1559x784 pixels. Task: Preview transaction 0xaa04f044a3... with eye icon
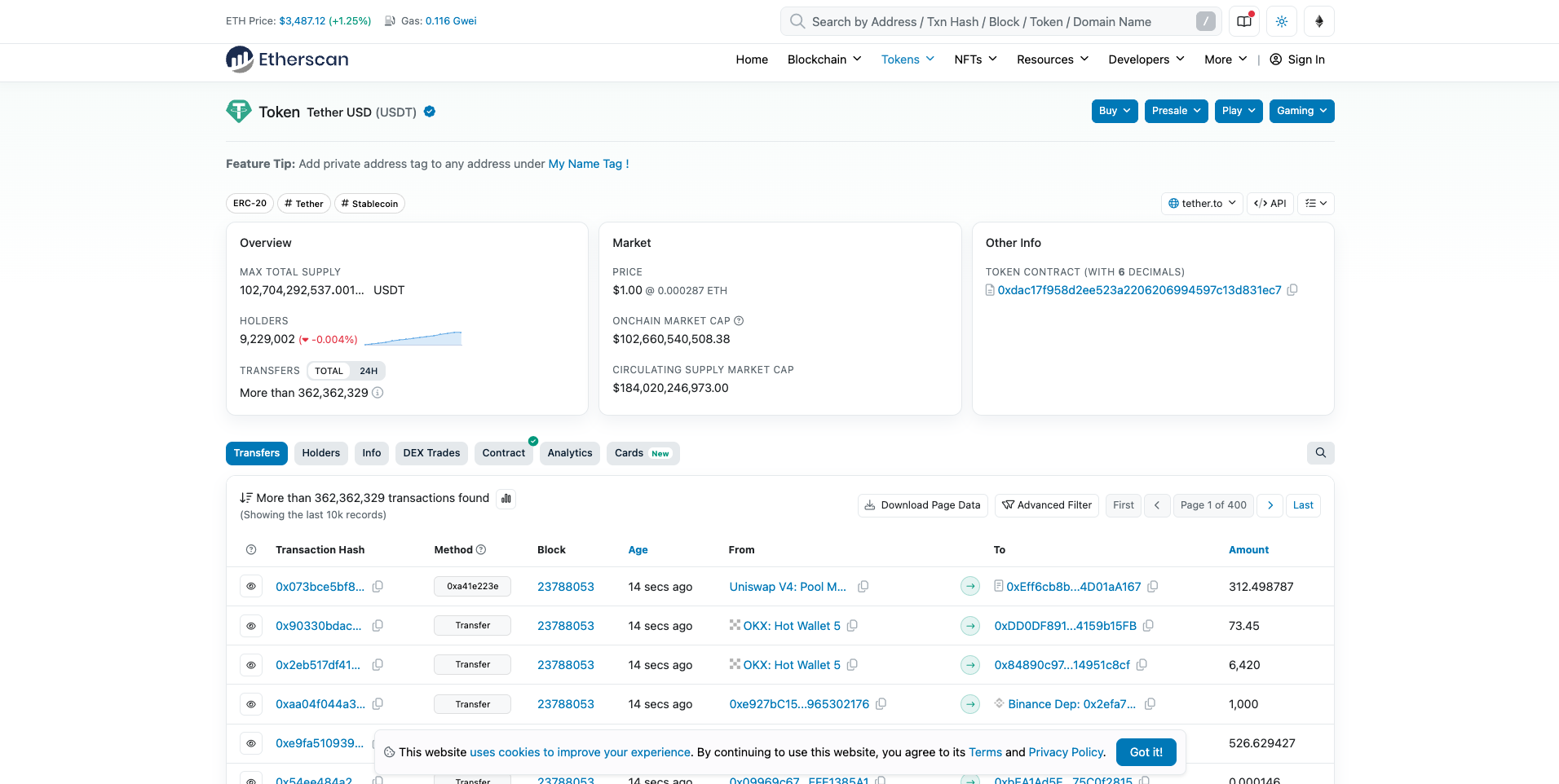(x=251, y=704)
